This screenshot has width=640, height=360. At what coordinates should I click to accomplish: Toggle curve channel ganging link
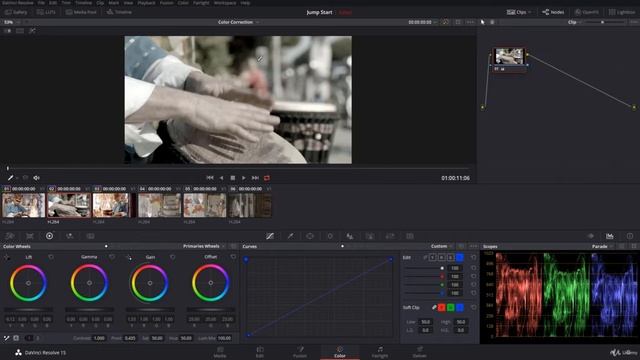424,258
